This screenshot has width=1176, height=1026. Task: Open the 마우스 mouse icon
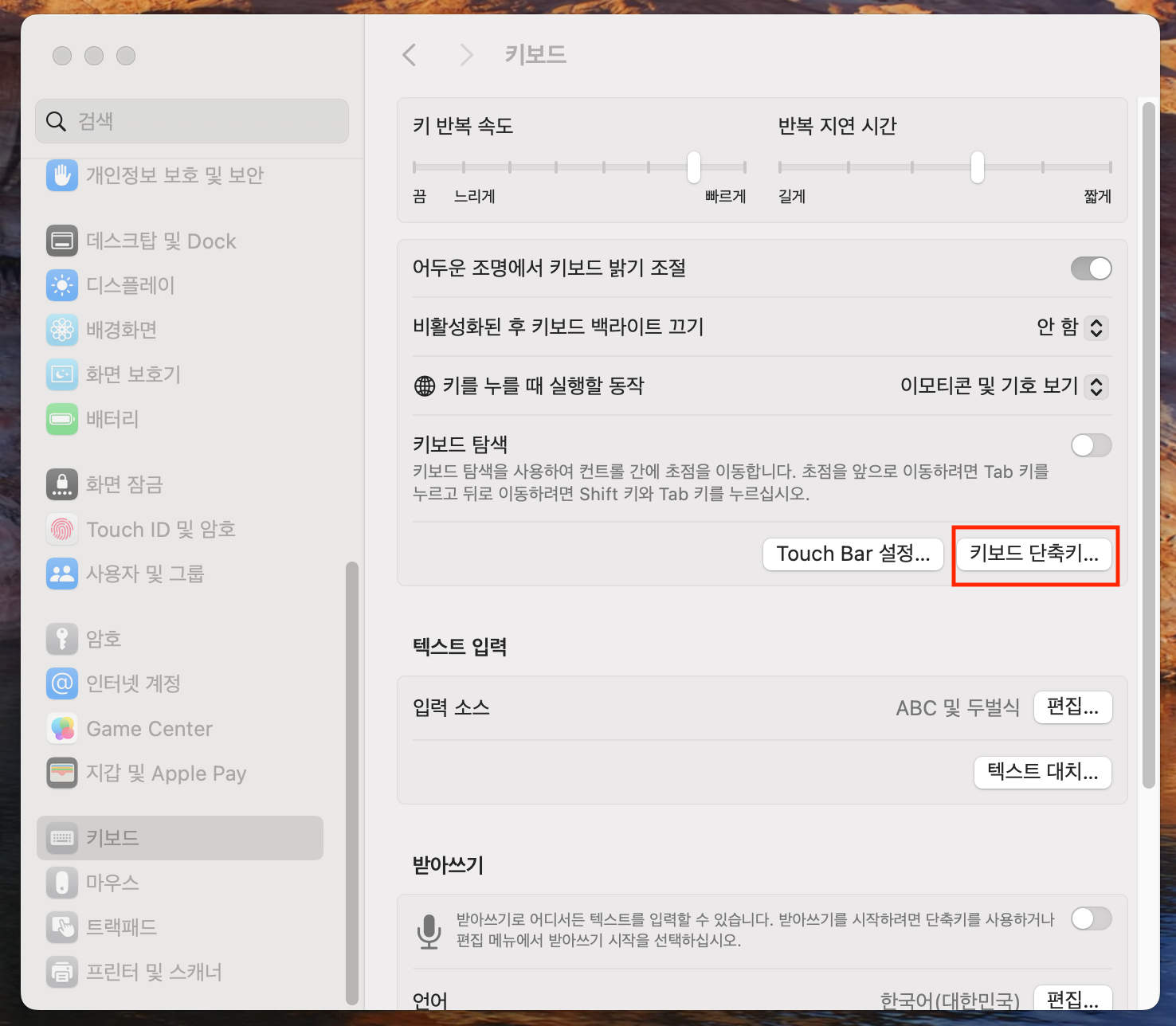tap(62, 883)
